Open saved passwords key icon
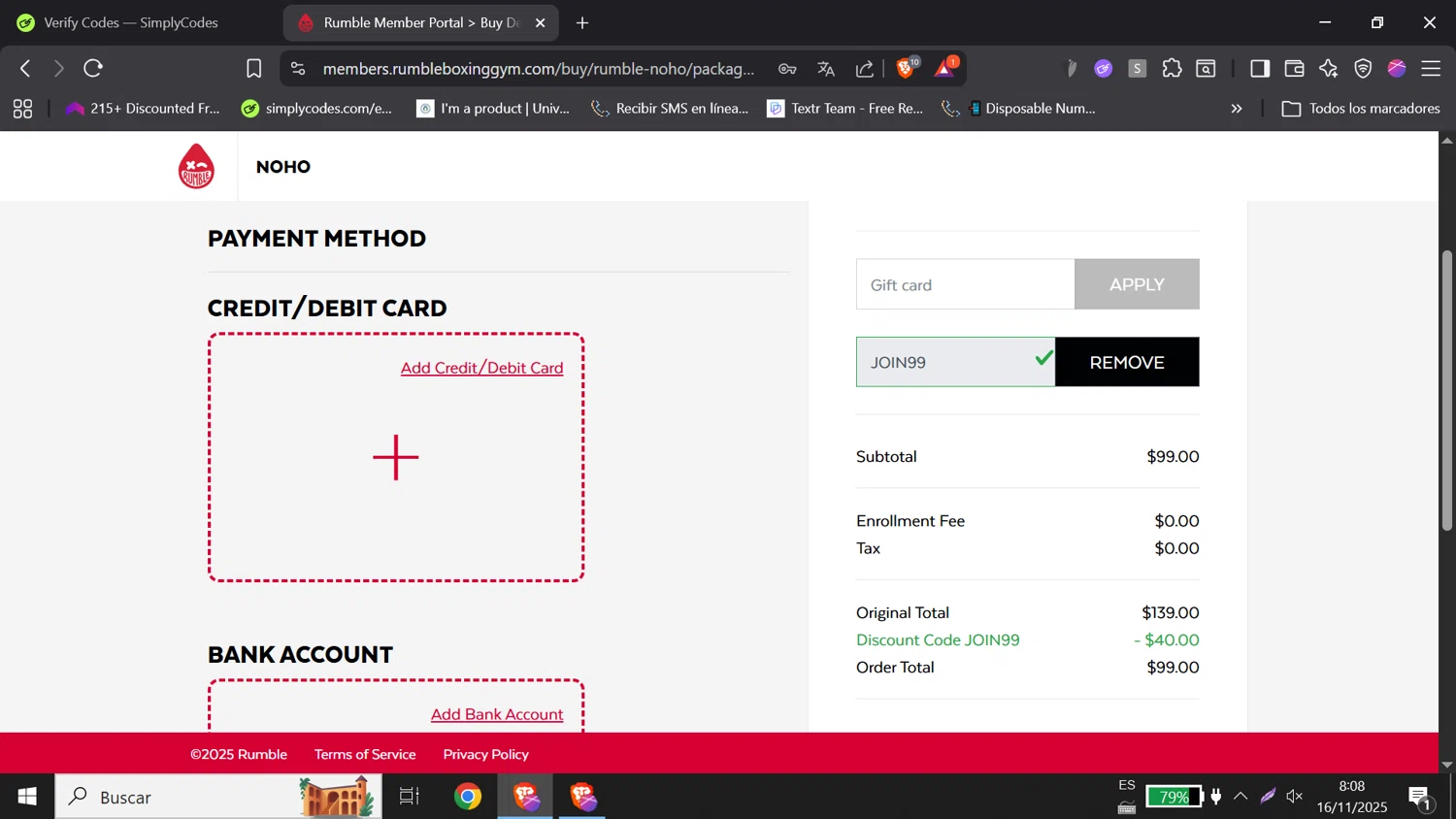Viewport: 1456px width, 819px height. [787, 68]
